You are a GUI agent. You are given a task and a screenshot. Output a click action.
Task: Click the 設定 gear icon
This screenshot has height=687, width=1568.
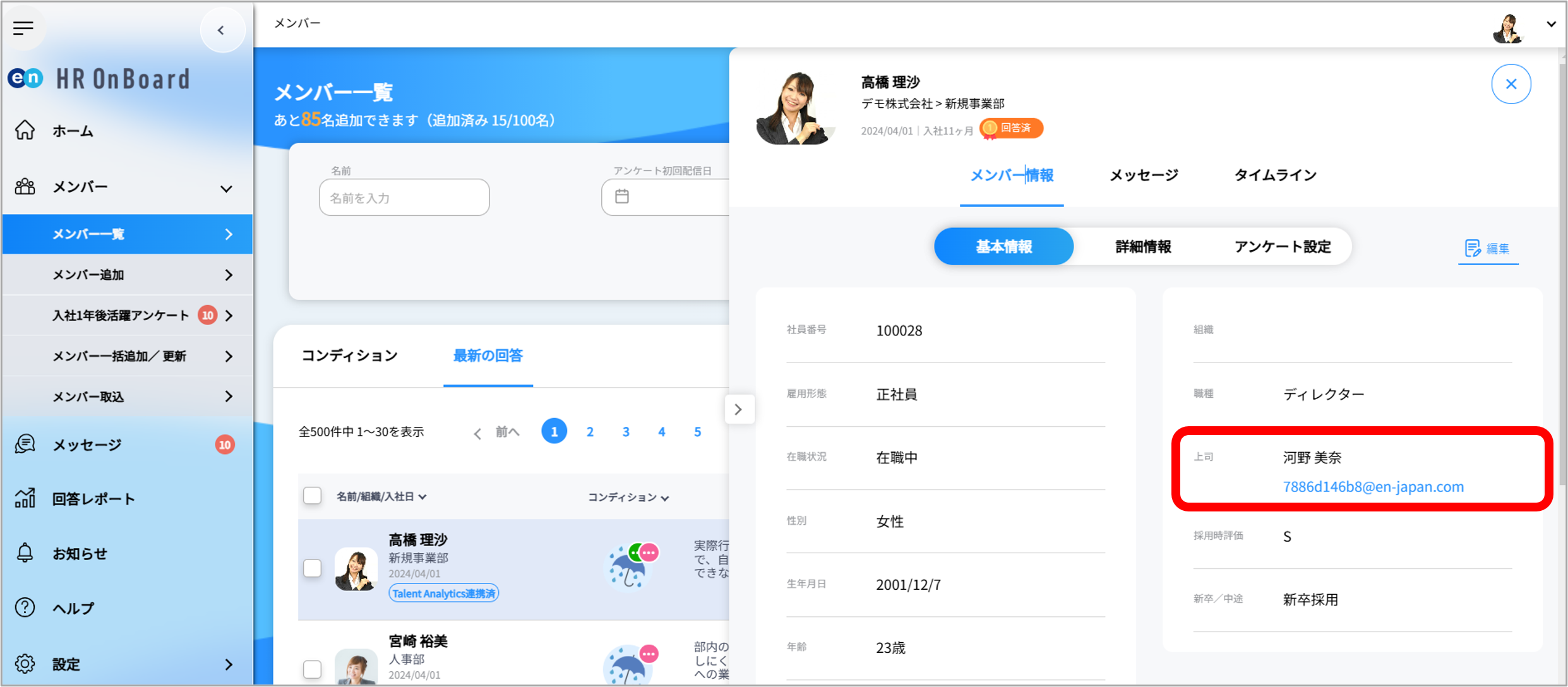[x=25, y=664]
